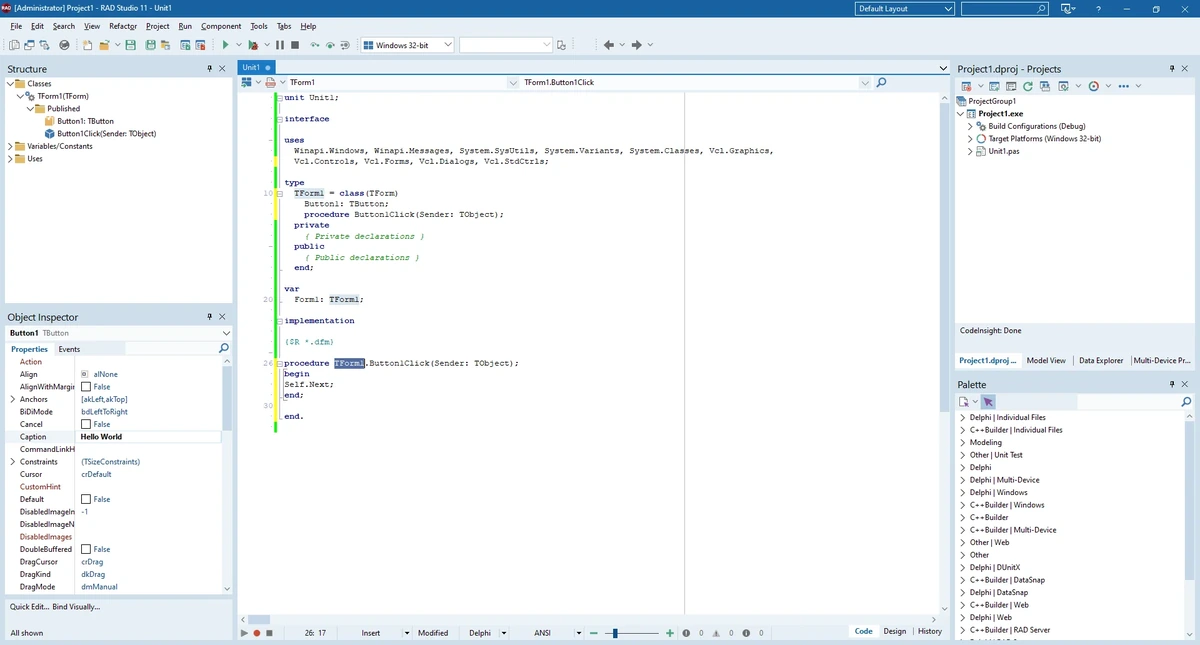Select Button1Click(Sender: TObject) in Structure
This screenshot has height=645, width=1200.
(x=106, y=134)
